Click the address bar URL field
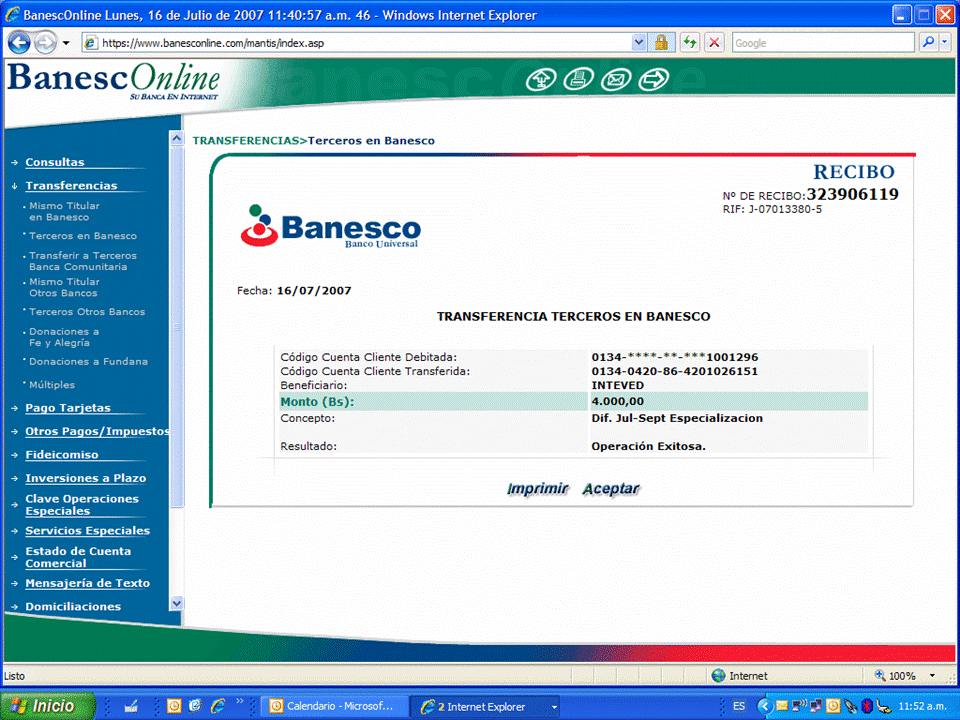The height and width of the screenshot is (720, 960). click(x=356, y=43)
